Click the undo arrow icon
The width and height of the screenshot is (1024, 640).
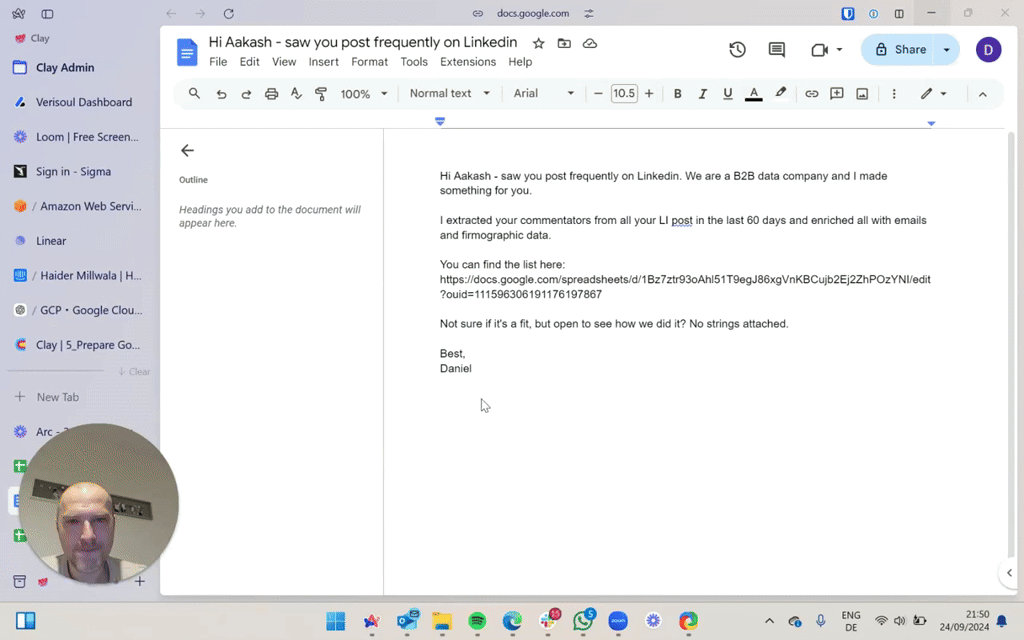point(221,94)
